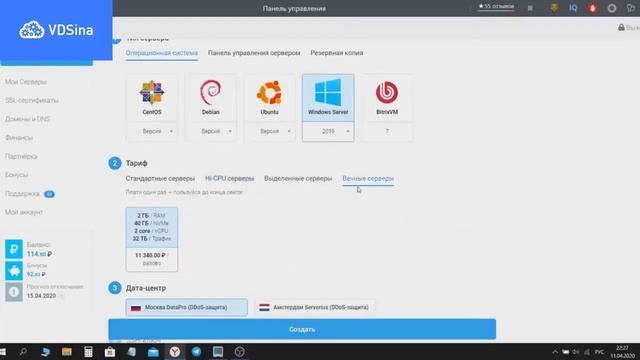
Task: Open Поддержка in sidebar
Action: pyautogui.click(x=22, y=193)
